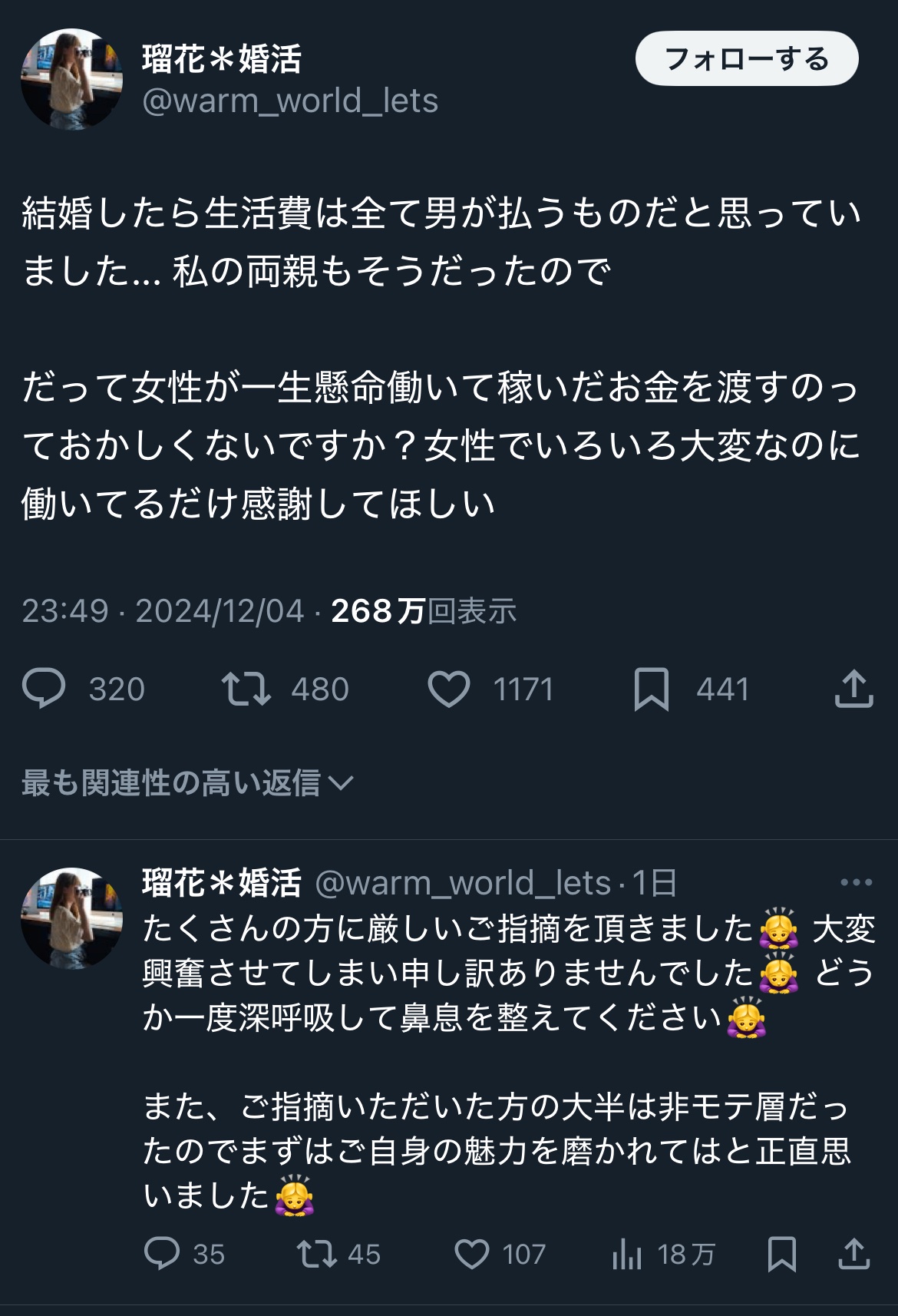Like the reply tweet showing 107
This screenshot has width=898, height=1316.
[x=472, y=1254]
